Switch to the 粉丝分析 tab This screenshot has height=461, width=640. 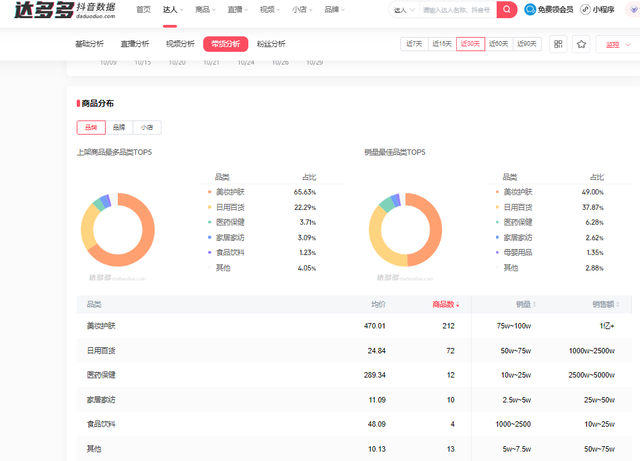pyautogui.click(x=270, y=44)
